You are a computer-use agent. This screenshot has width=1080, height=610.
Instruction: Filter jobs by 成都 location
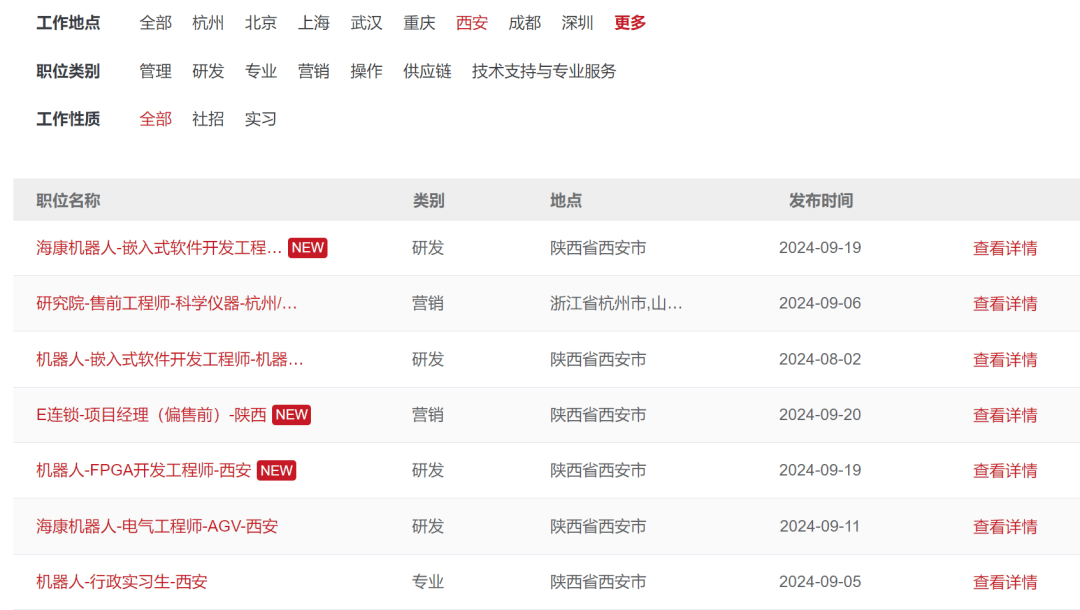pos(525,23)
